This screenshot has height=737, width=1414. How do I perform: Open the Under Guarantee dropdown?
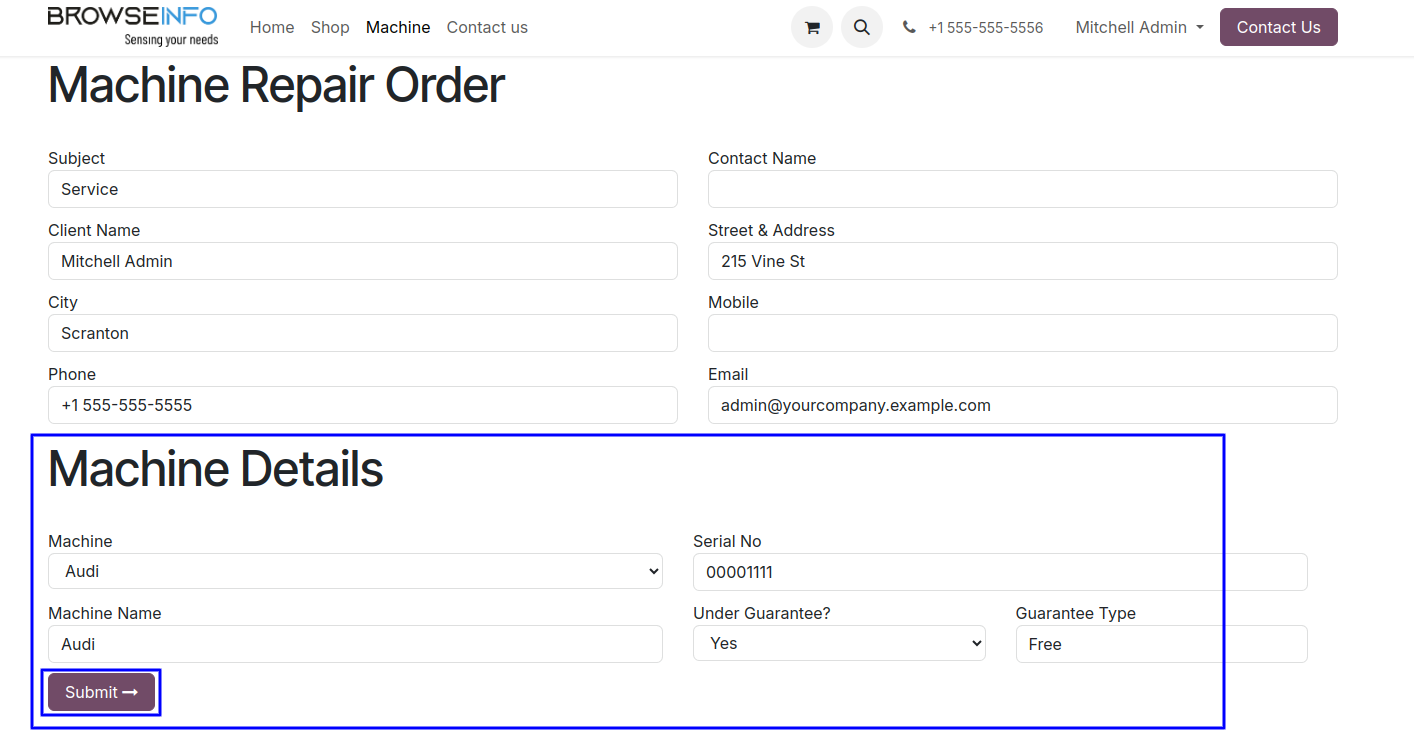pyautogui.click(x=838, y=644)
